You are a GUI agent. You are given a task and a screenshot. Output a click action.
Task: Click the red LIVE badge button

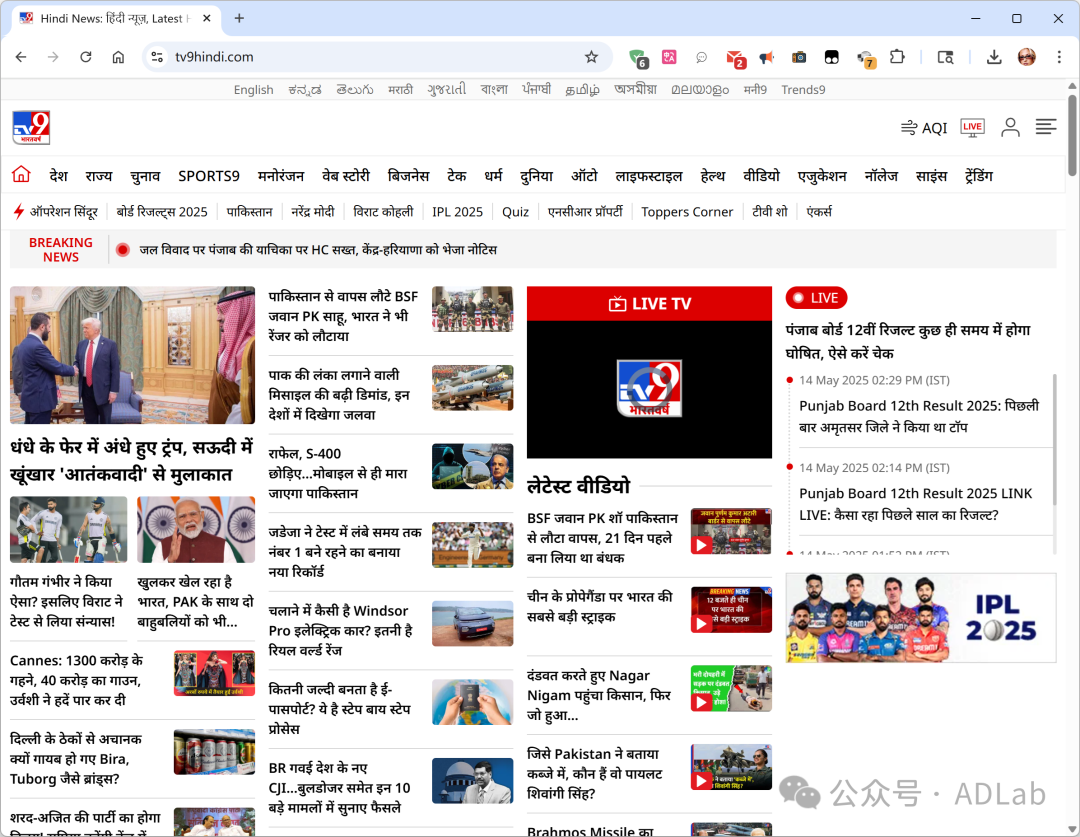pyautogui.click(x=816, y=298)
